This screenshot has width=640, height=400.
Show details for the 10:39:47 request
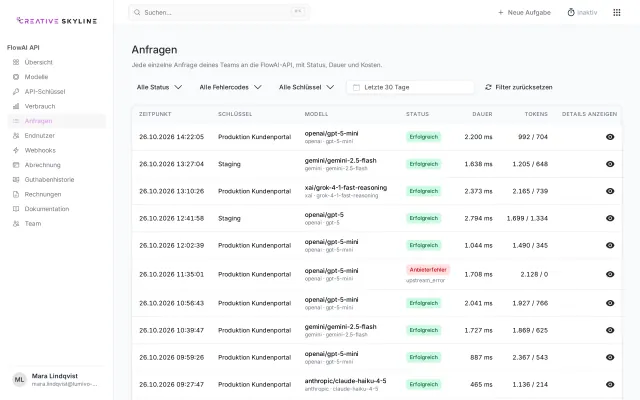tap(610, 330)
